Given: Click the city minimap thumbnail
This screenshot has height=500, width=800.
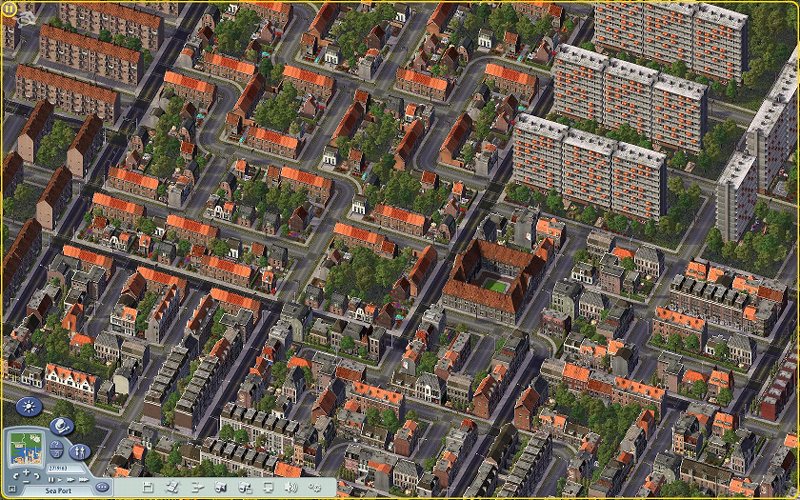Looking at the screenshot, I should click(x=26, y=449).
